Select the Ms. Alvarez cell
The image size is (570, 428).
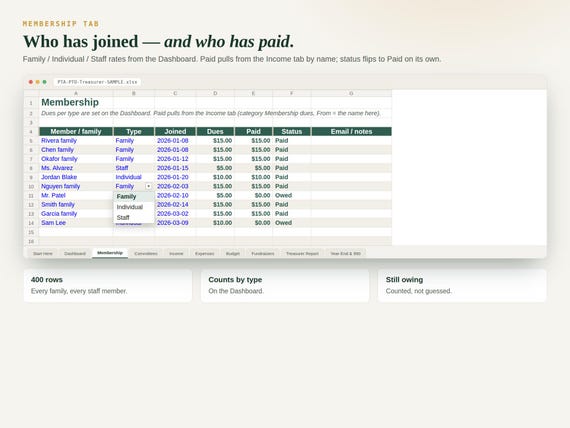pos(76,168)
